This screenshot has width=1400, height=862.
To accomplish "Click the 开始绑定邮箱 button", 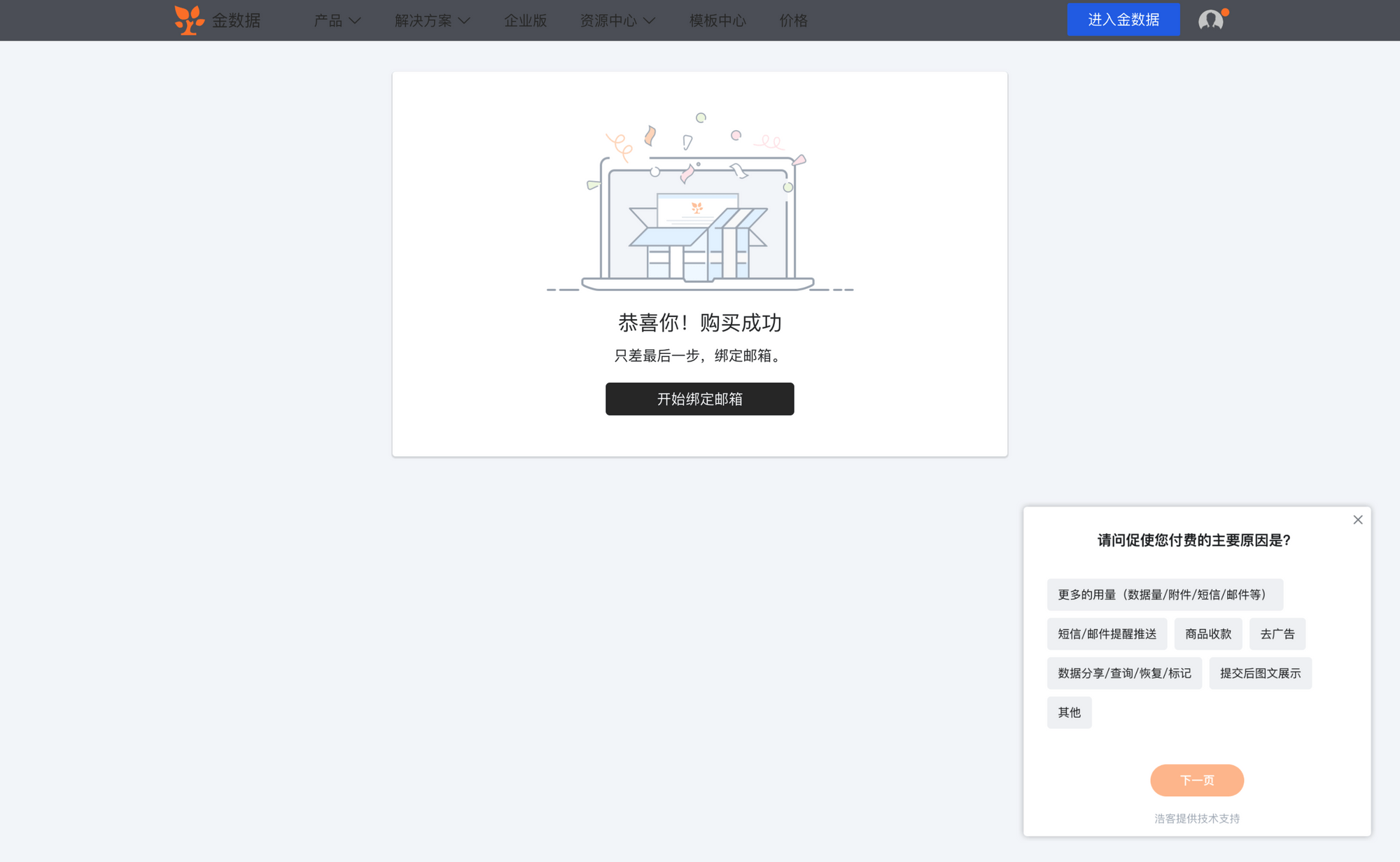I will pos(699,399).
